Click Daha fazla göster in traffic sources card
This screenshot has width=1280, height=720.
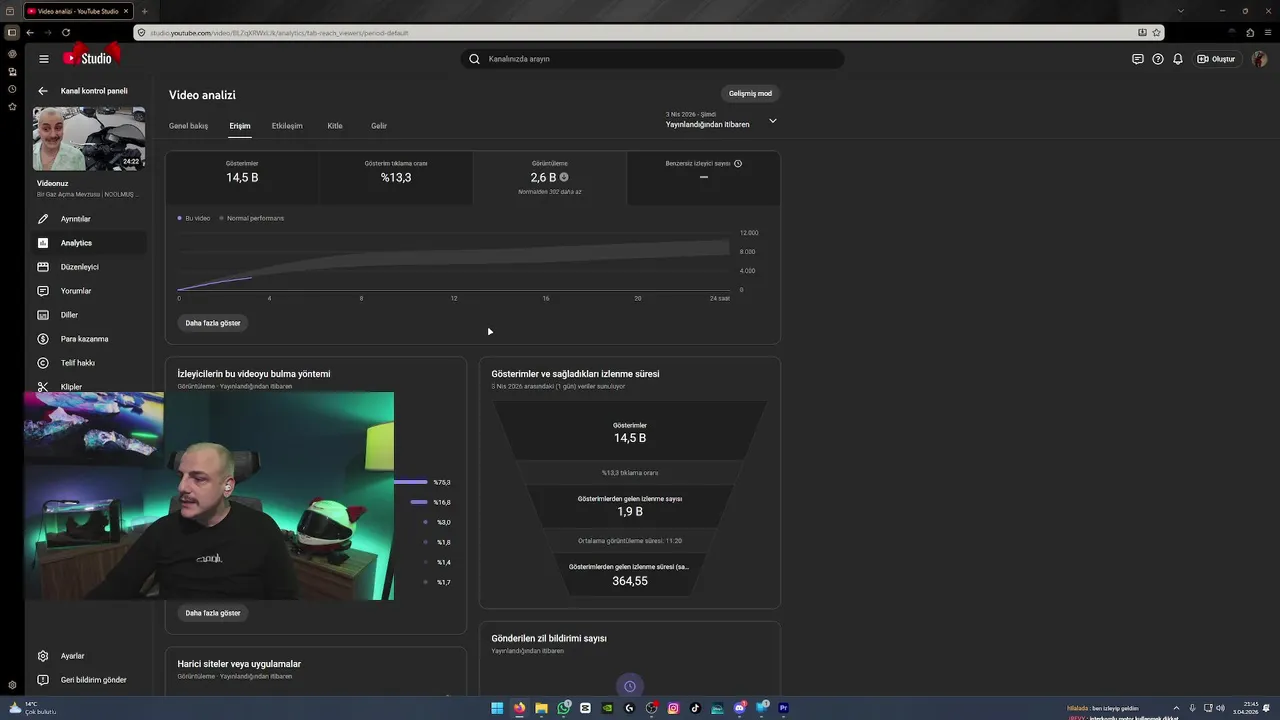[213, 613]
